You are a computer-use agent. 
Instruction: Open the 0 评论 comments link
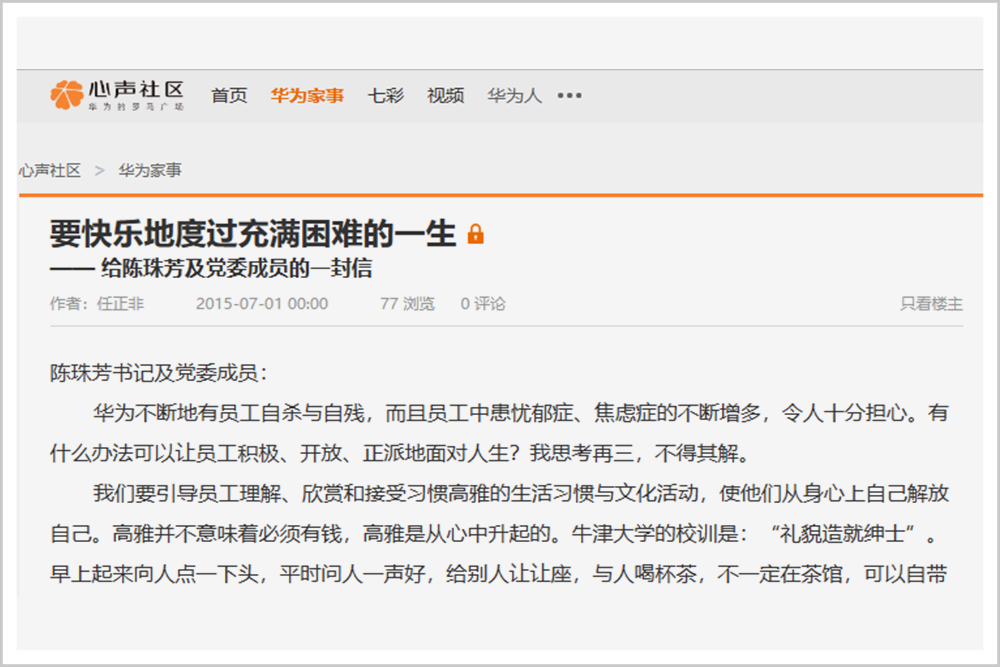[x=483, y=304]
